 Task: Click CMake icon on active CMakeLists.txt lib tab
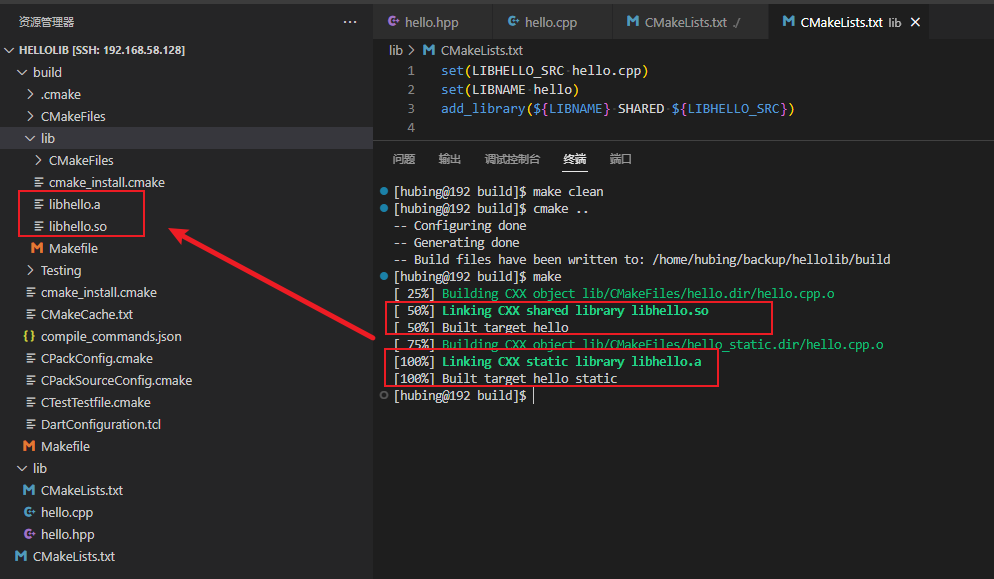[x=789, y=22]
